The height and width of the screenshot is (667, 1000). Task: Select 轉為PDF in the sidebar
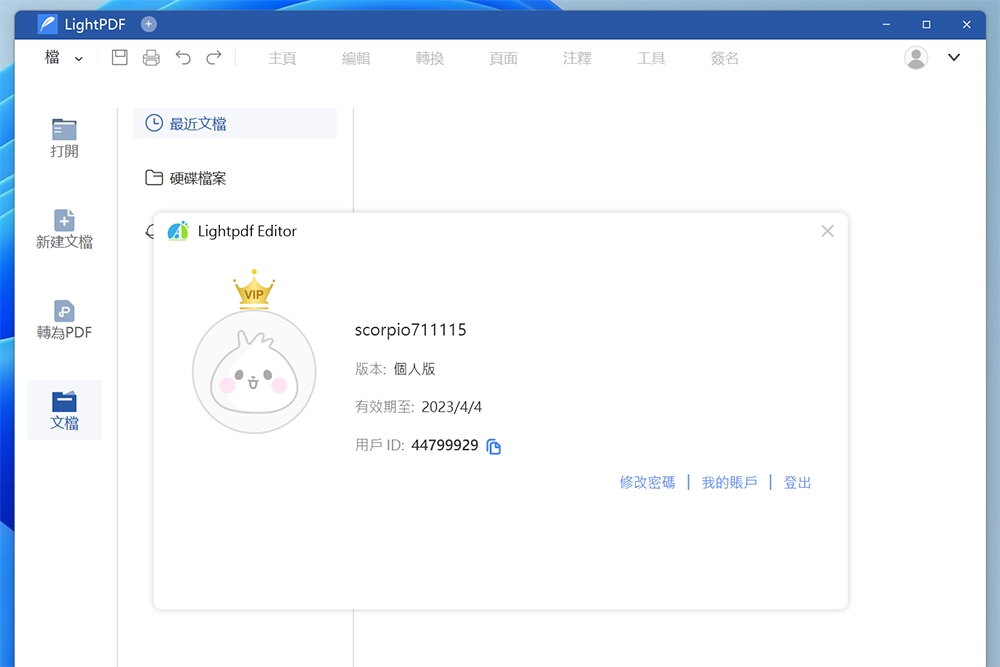63,320
